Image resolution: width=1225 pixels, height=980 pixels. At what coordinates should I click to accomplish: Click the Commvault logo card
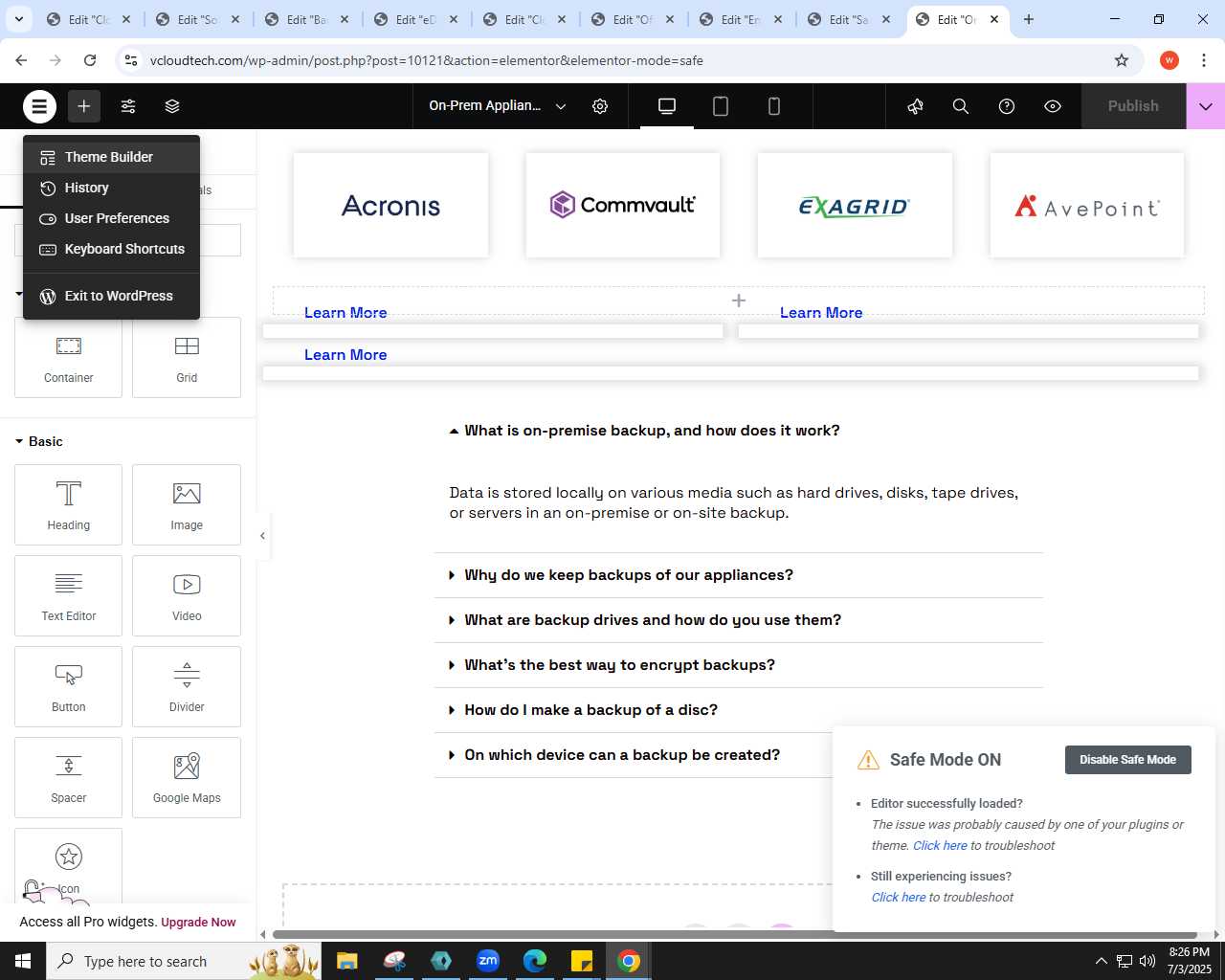623,205
